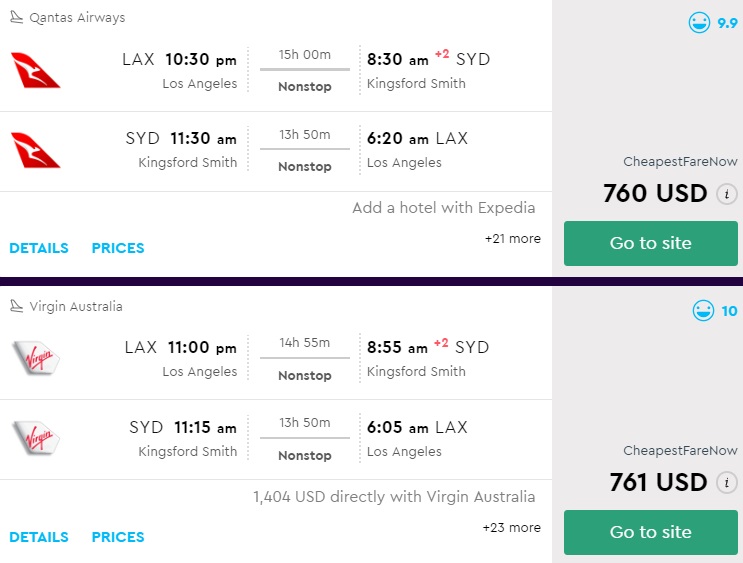Follow the Add a hotel with Expedia link
Screen dimensions: 743x563
click(443, 208)
